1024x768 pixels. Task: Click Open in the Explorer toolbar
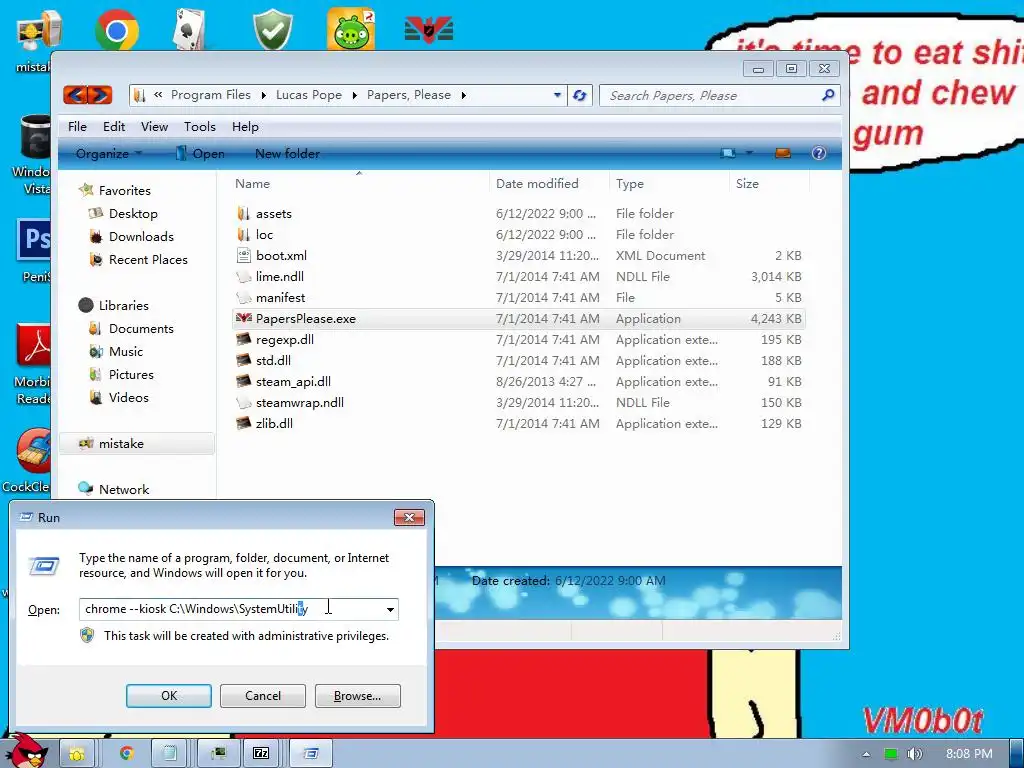[200, 153]
